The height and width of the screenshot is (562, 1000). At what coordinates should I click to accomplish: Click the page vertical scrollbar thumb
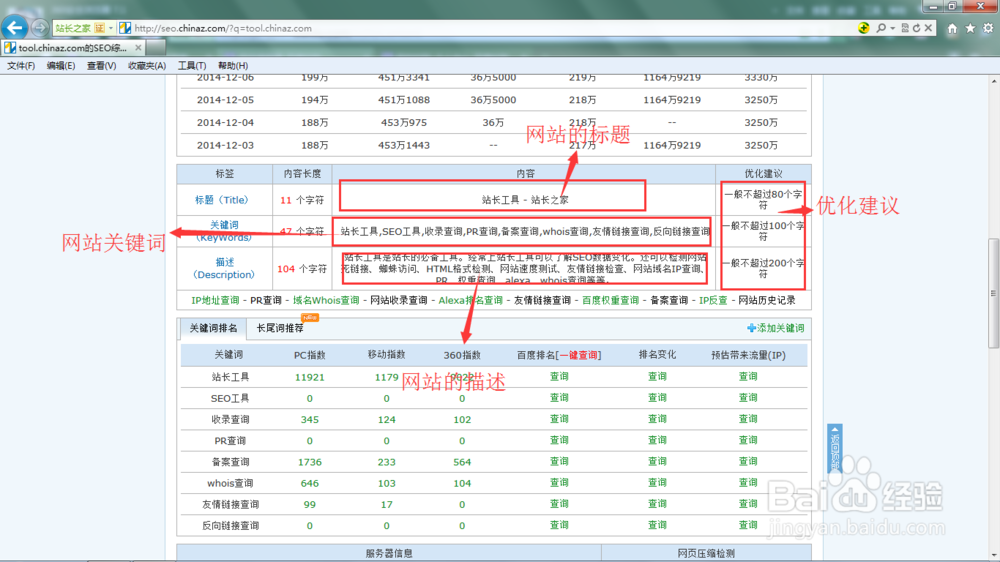(x=994, y=293)
